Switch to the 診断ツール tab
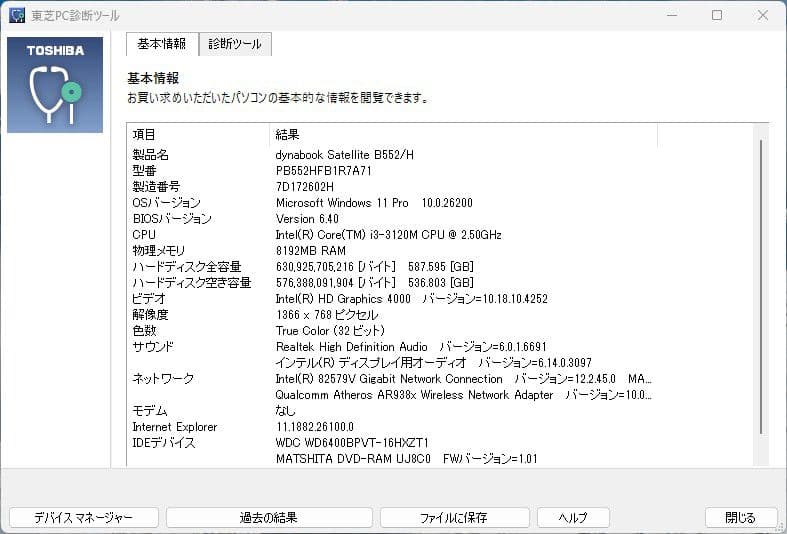The image size is (787, 534). [x=235, y=44]
